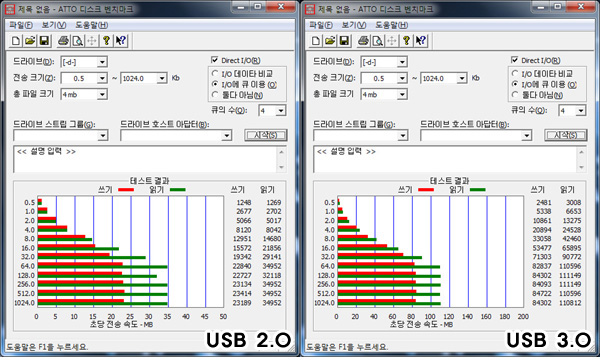Click yellow Help question icon in USB 3.0 window

click(406, 41)
